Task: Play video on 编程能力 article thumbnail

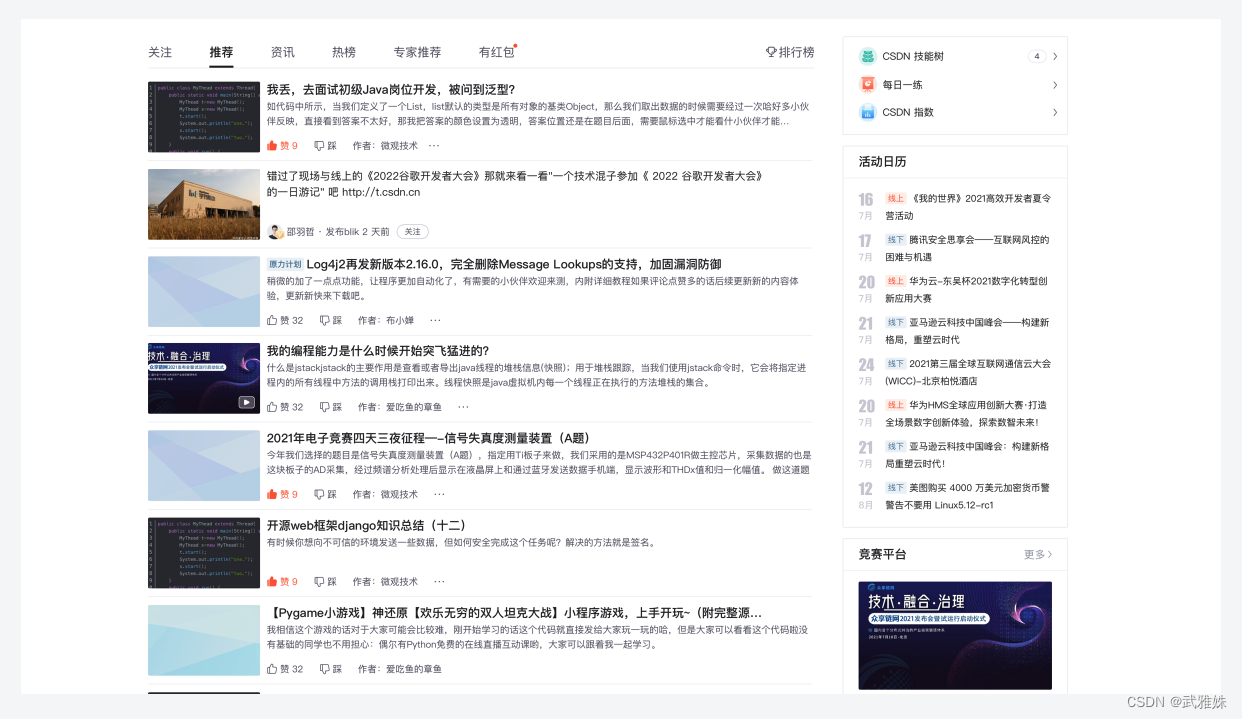Action: click(246, 402)
